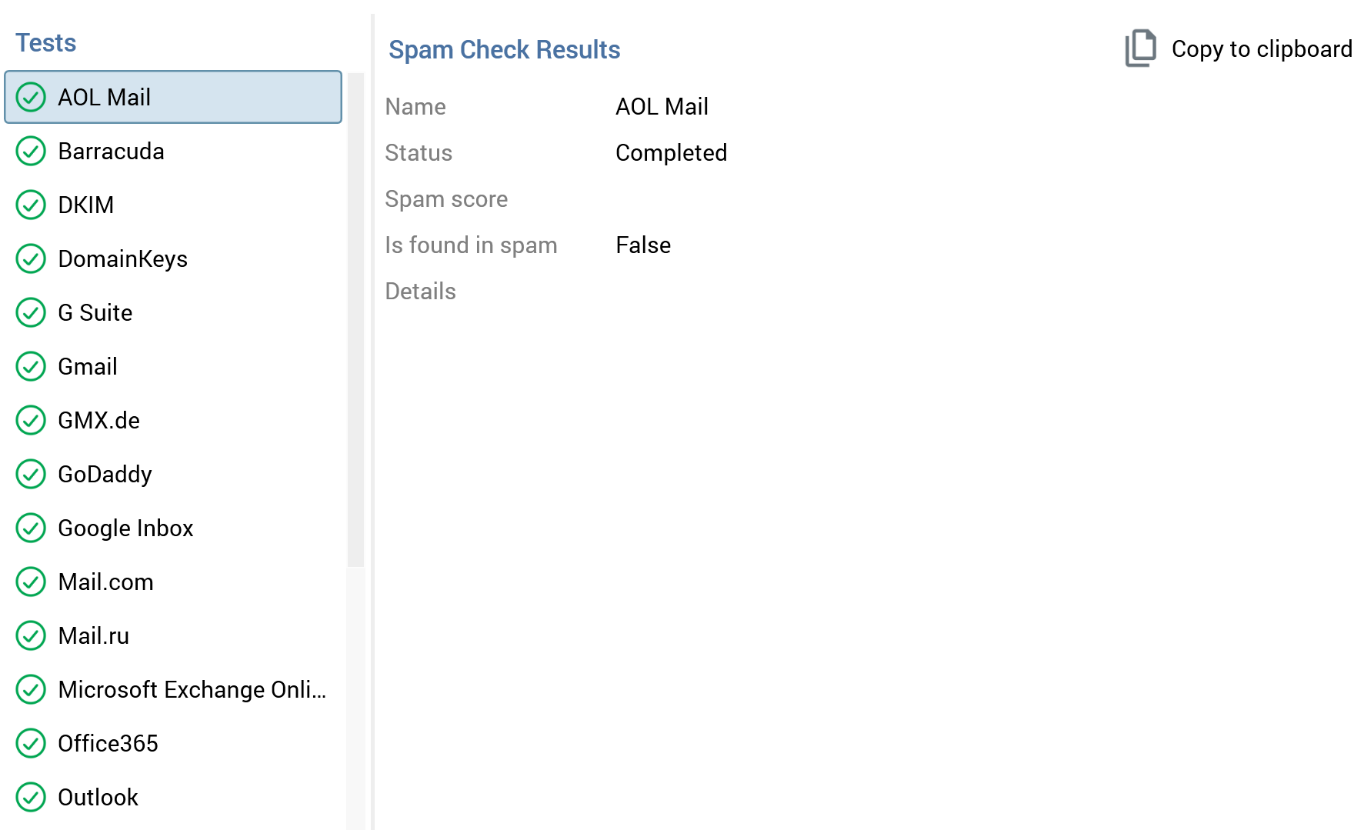The height and width of the screenshot is (830, 1364).
Task: Select the Mail.com test entry
Action: (x=105, y=582)
